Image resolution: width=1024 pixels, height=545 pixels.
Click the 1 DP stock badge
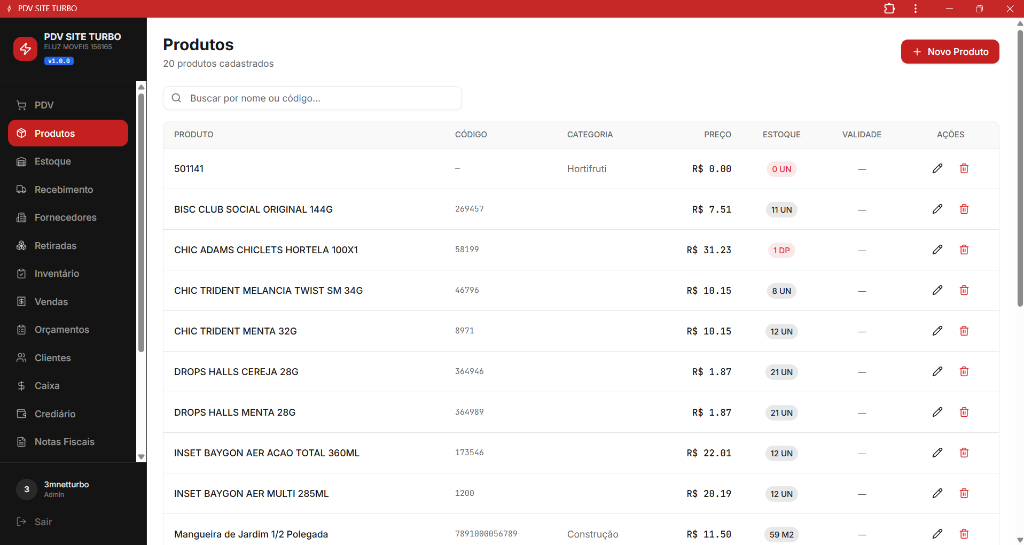click(x=781, y=250)
